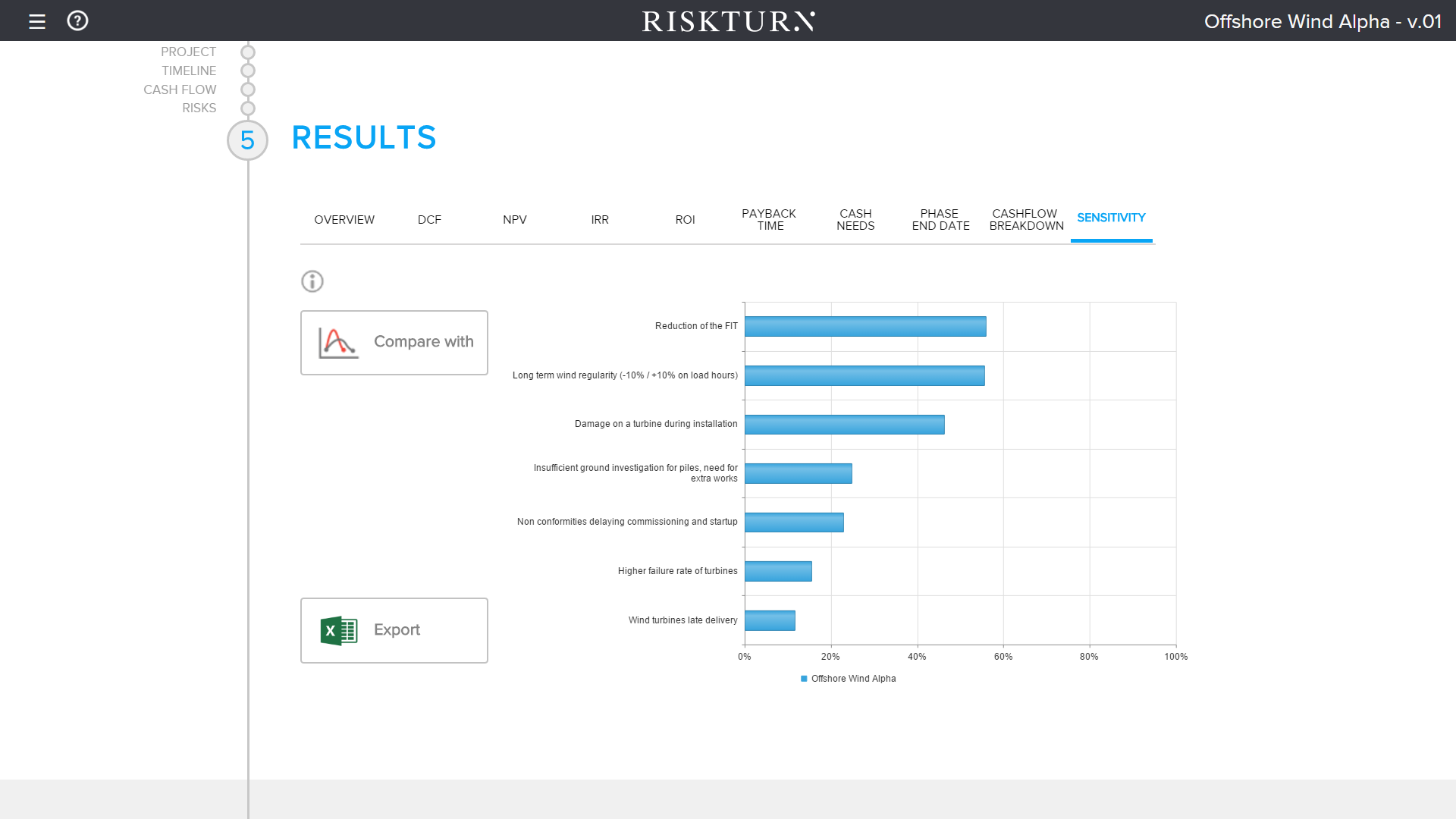Click the Reduction of the FIT bar
Image resolution: width=1456 pixels, height=819 pixels.
pyautogui.click(x=864, y=327)
